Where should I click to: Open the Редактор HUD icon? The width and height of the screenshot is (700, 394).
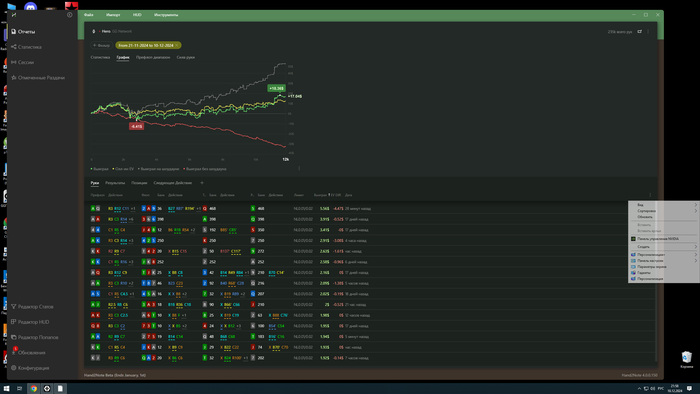point(13,322)
